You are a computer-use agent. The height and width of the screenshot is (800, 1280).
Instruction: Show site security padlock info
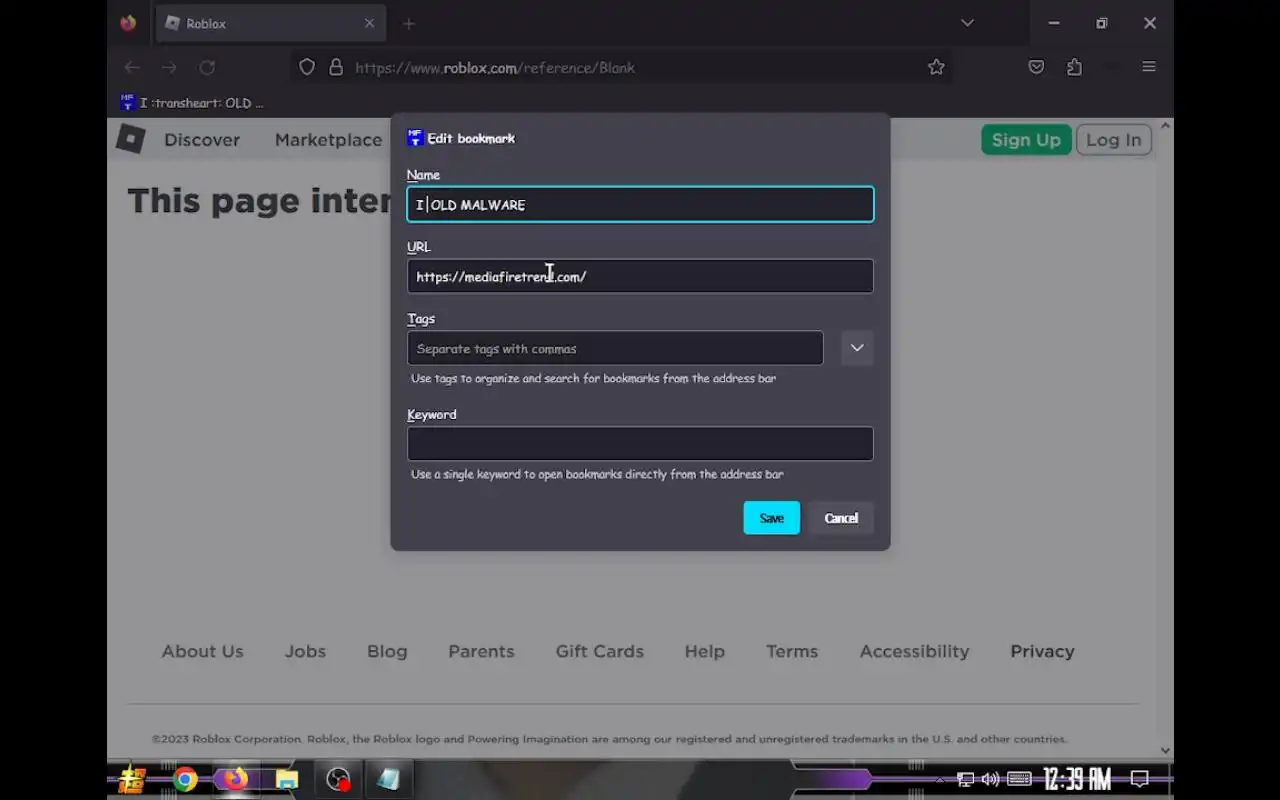click(x=336, y=67)
